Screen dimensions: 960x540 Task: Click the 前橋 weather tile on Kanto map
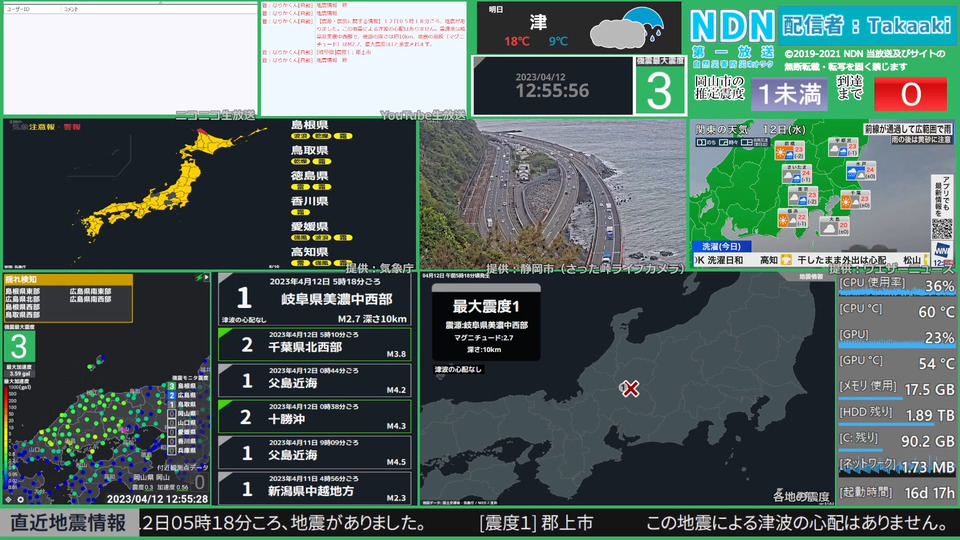tap(790, 150)
